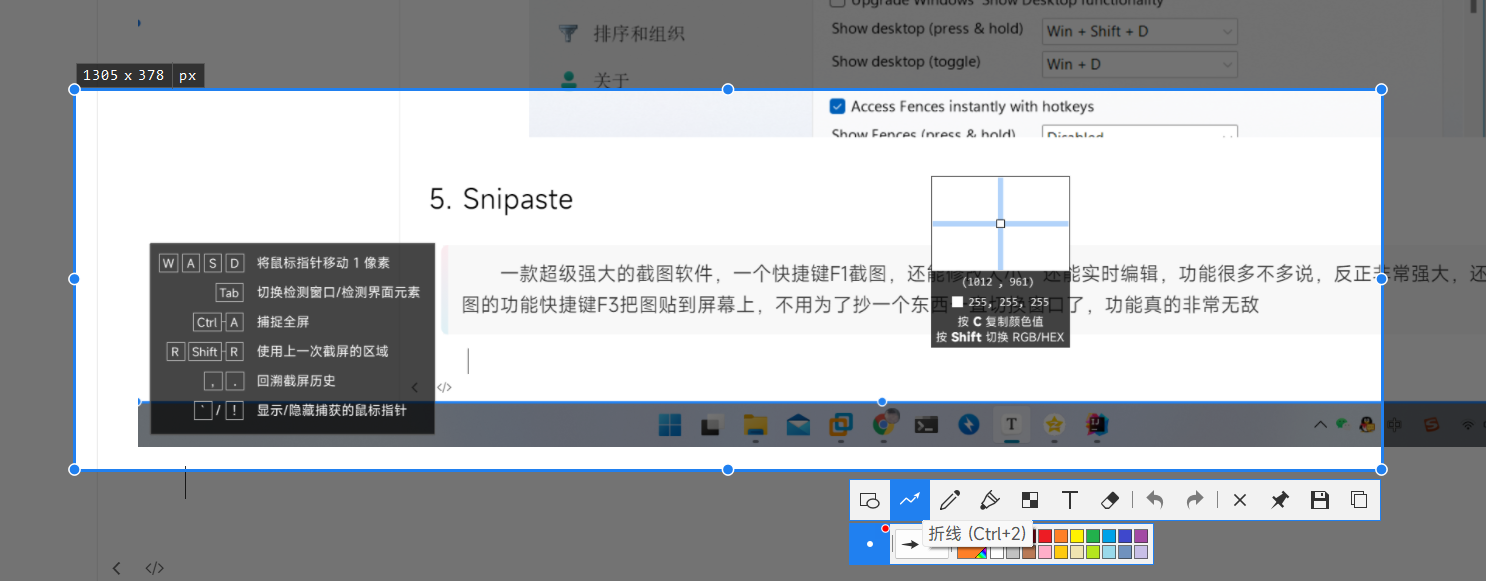Check Access Fences instantly with hotkeys
Viewport: 1486px width, 581px height.
click(838, 106)
